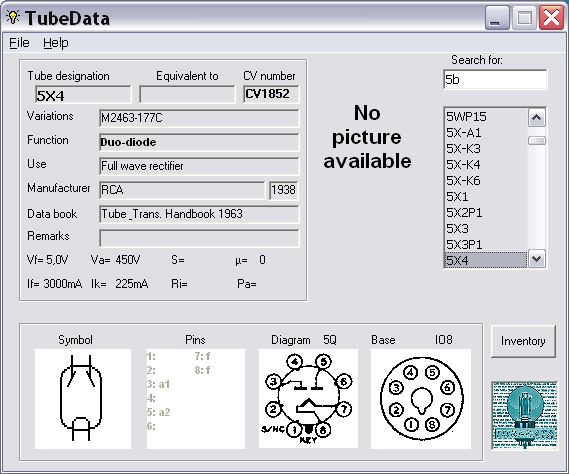
Task: Click the Search for input field
Action: (495, 79)
